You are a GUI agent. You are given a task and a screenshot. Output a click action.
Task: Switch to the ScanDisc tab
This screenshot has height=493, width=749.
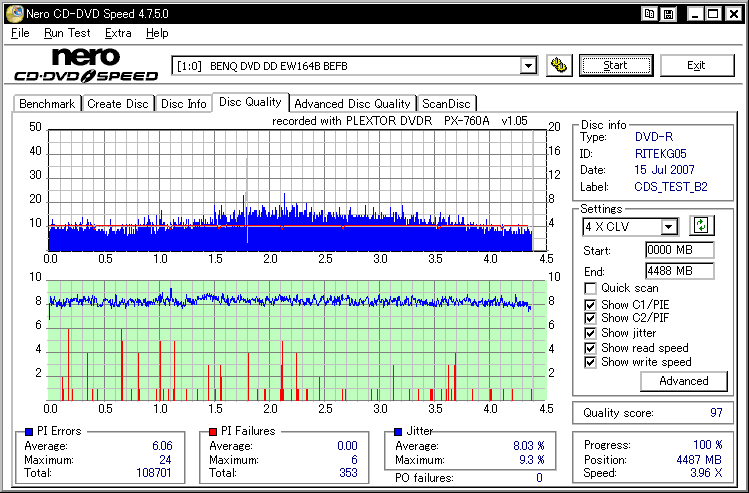[446, 104]
